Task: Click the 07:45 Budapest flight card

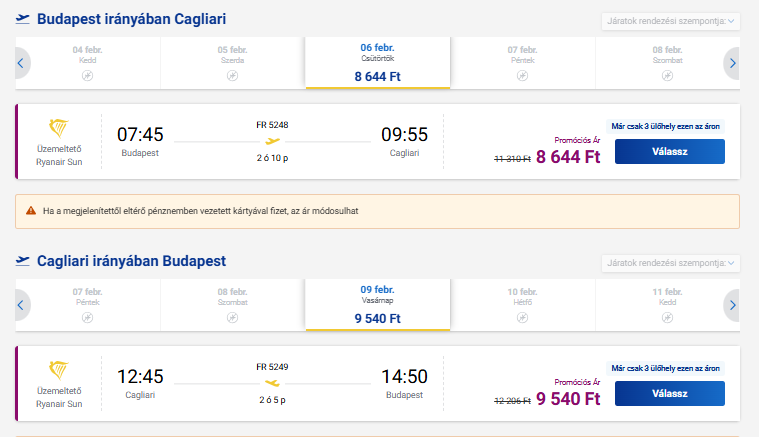Action: (x=378, y=141)
